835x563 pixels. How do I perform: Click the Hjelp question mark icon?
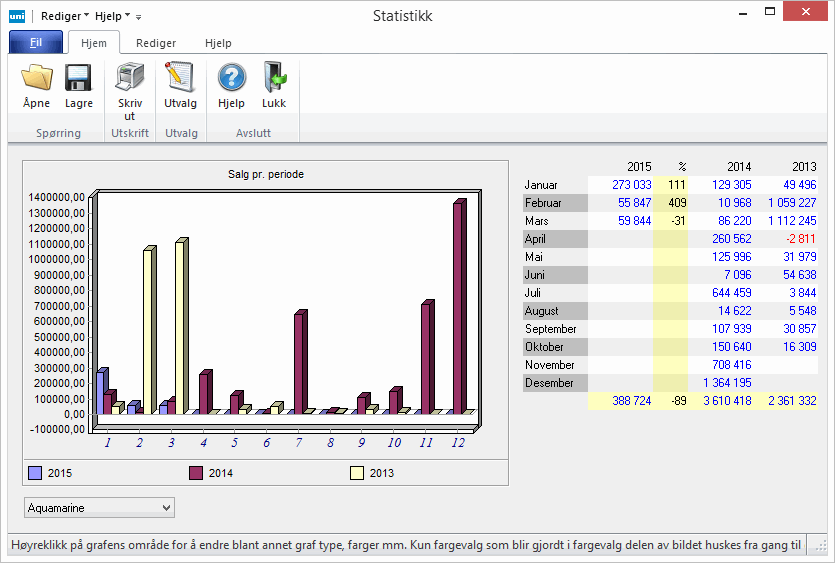tap(231, 79)
